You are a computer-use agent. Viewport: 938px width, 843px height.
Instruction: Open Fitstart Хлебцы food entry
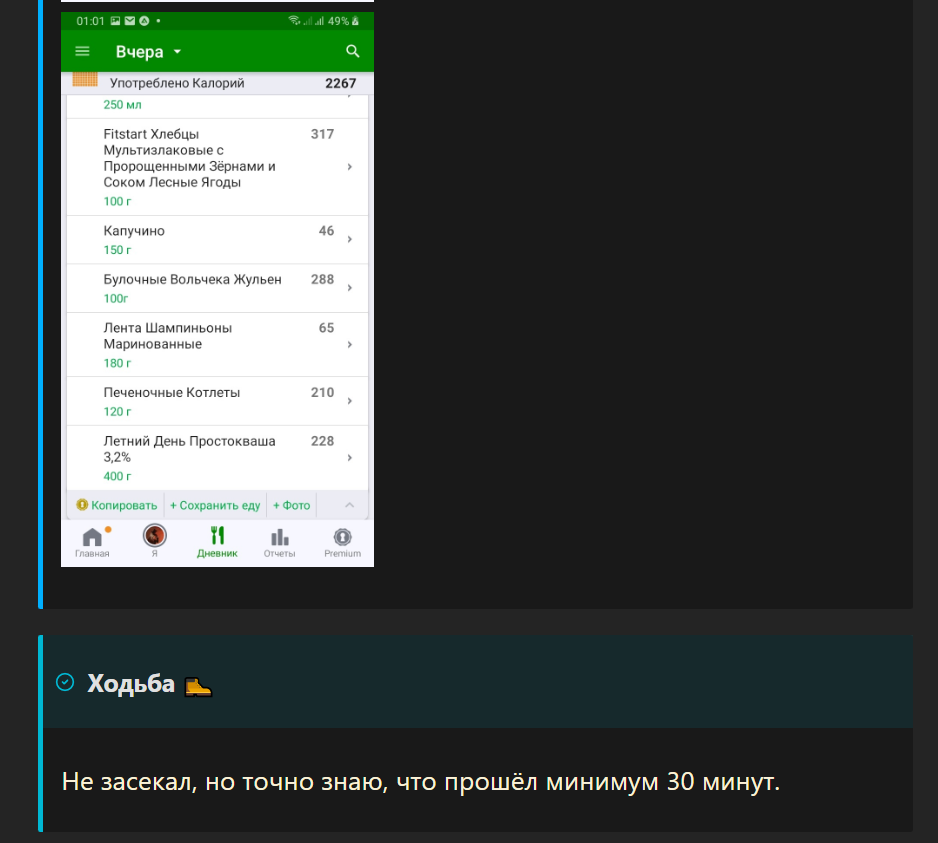tap(217, 167)
